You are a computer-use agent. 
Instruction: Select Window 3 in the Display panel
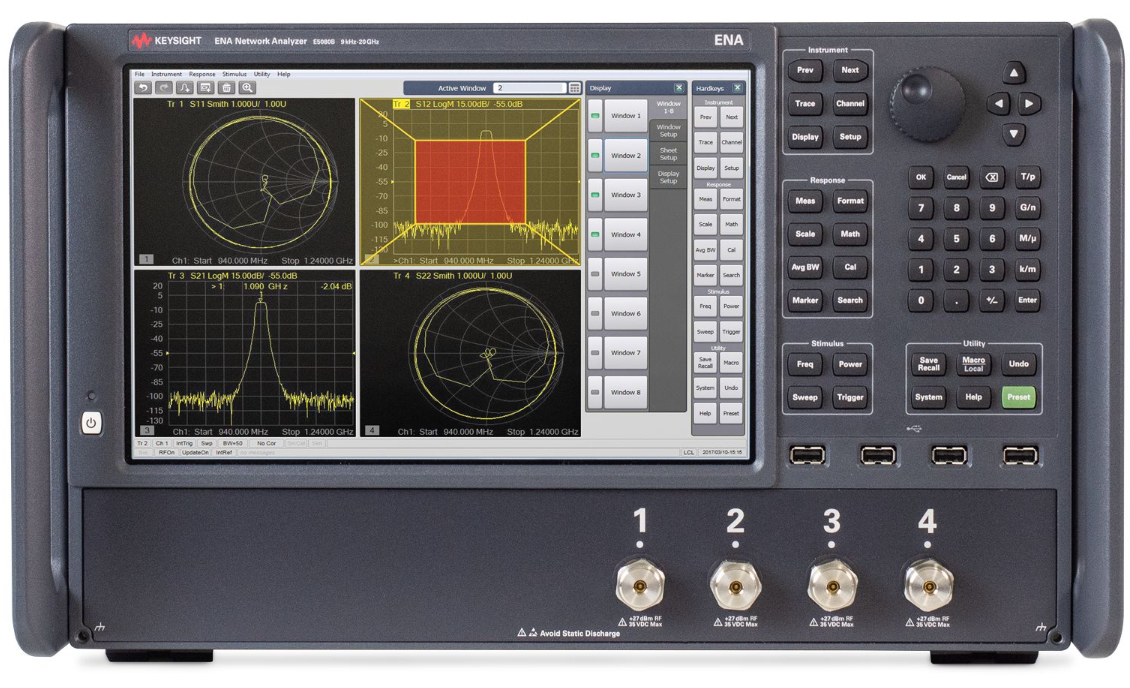click(x=626, y=194)
